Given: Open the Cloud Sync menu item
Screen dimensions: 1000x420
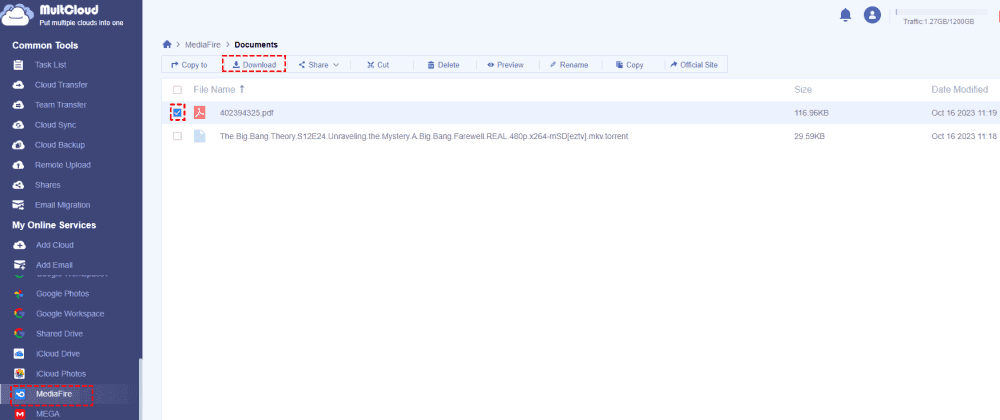Looking at the screenshot, I should pyautogui.click(x=57, y=125).
